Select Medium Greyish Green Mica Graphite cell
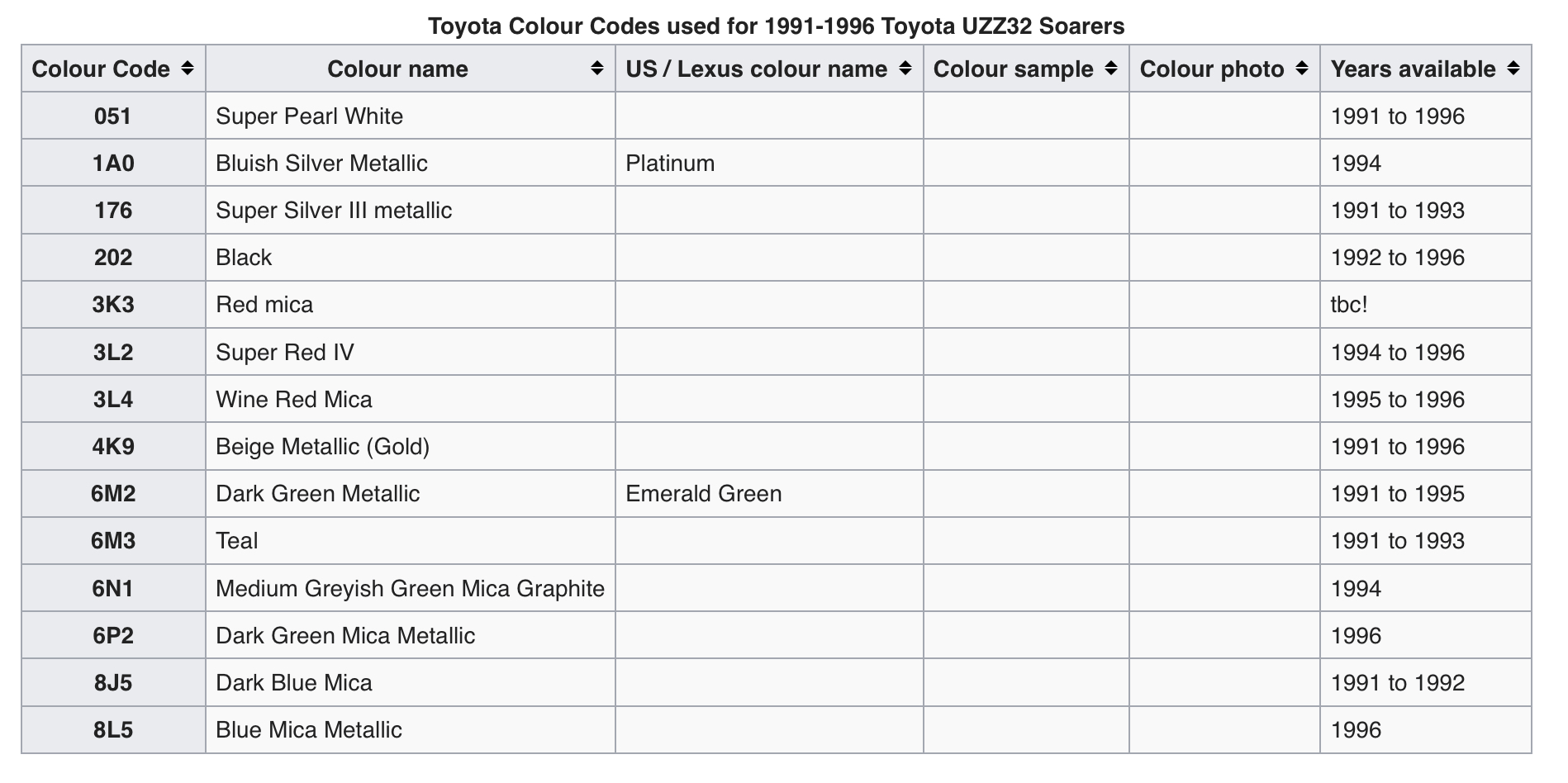The image size is (1568, 783). (x=411, y=588)
